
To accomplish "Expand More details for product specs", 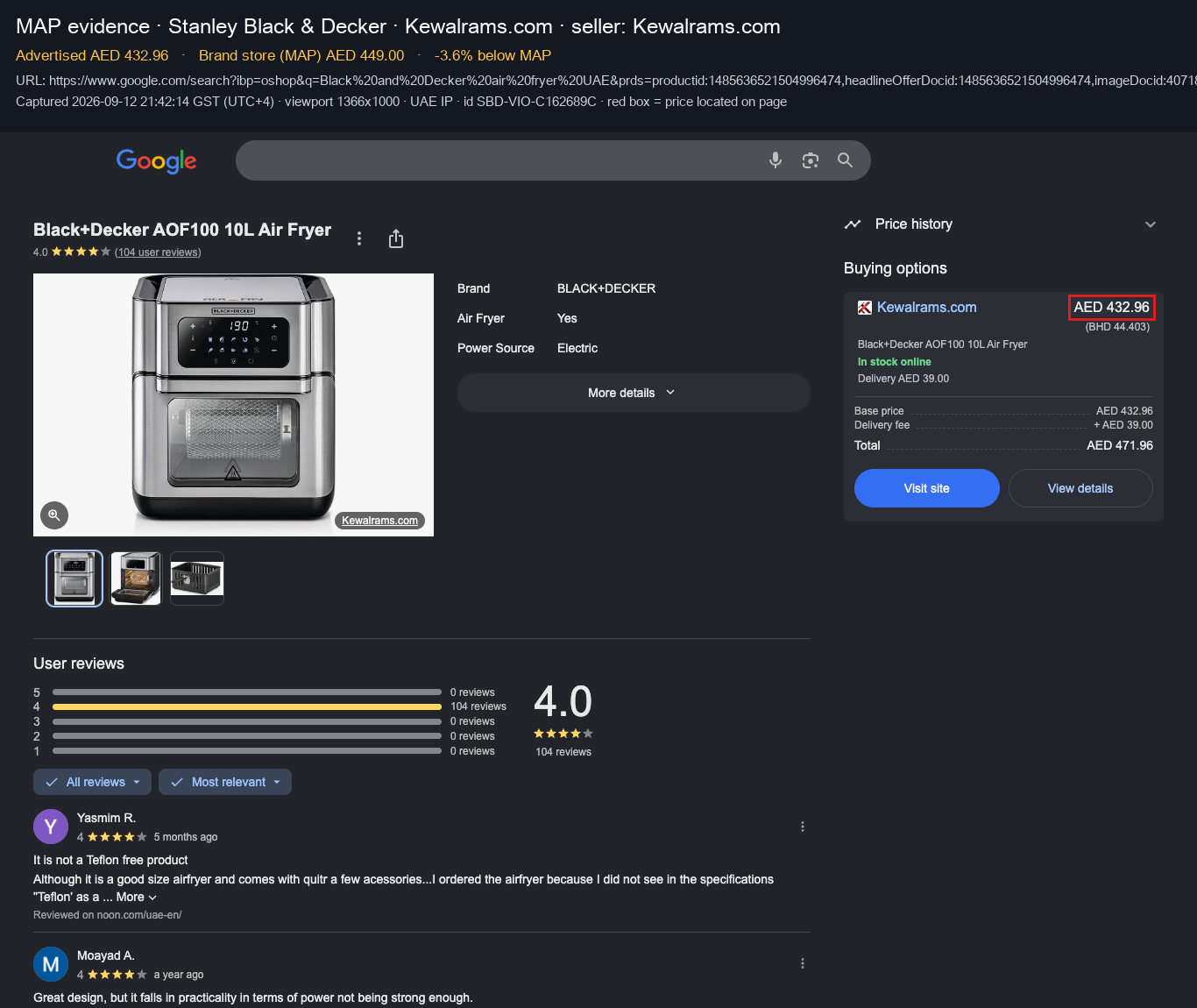I will 634,393.
